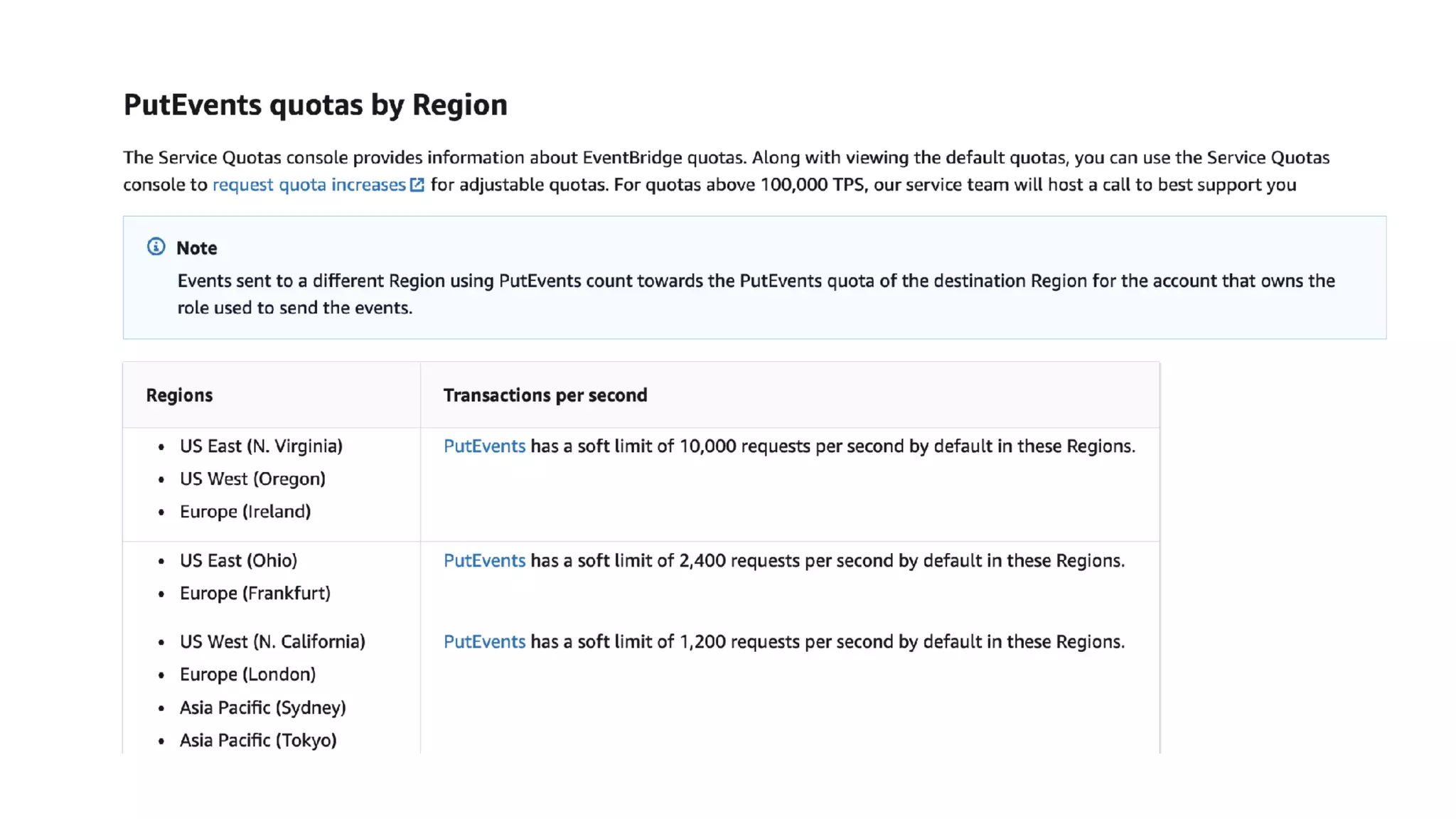The height and width of the screenshot is (819, 1456).
Task: Click the Note info circle icon
Action: coord(156,247)
